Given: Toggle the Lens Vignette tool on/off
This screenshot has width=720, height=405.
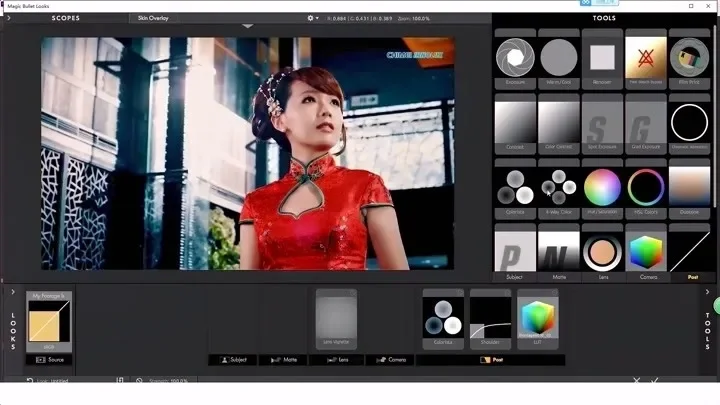Looking at the screenshot, I should pos(353,293).
